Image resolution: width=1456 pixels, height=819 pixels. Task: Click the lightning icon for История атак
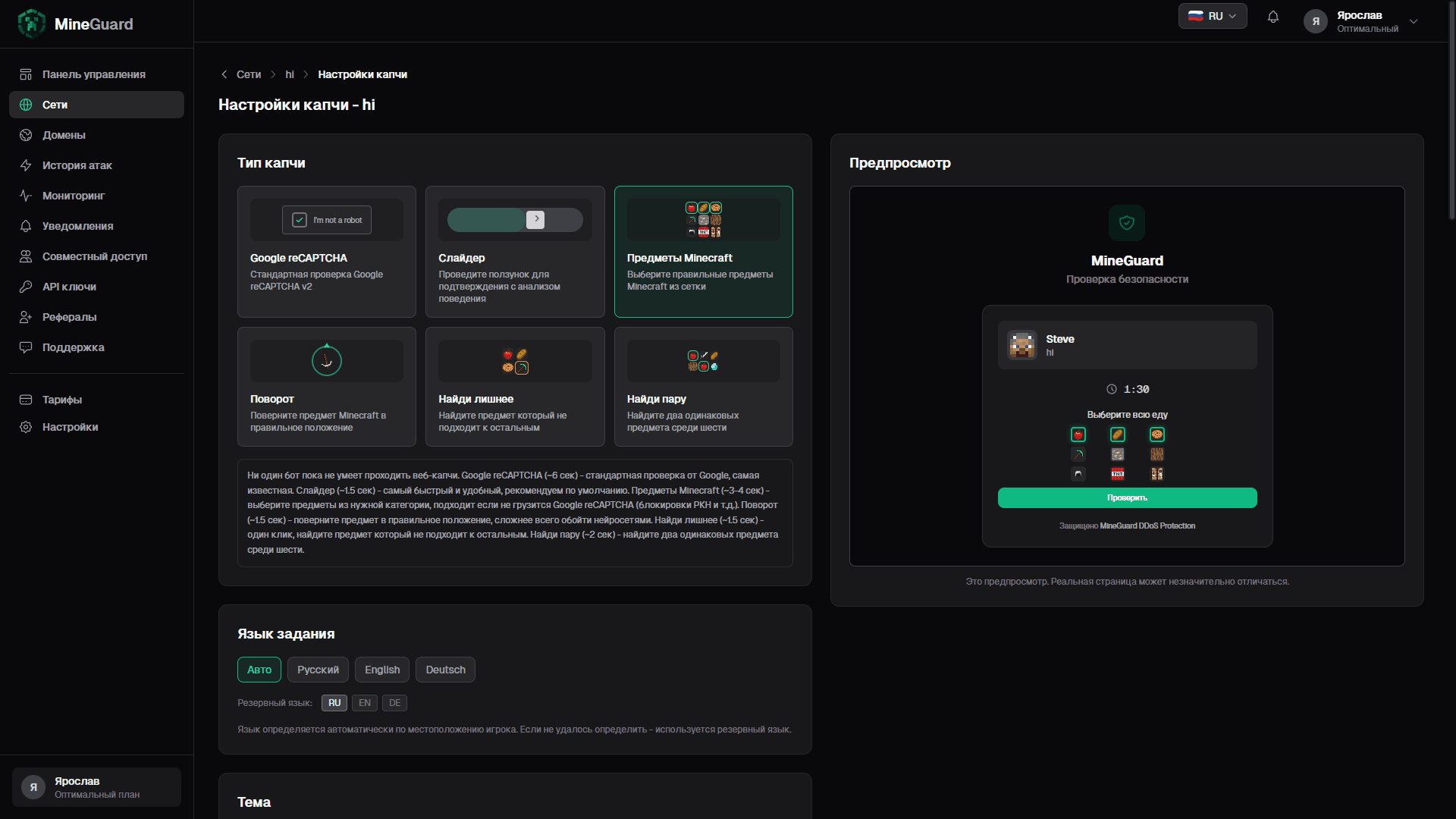pyautogui.click(x=26, y=165)
